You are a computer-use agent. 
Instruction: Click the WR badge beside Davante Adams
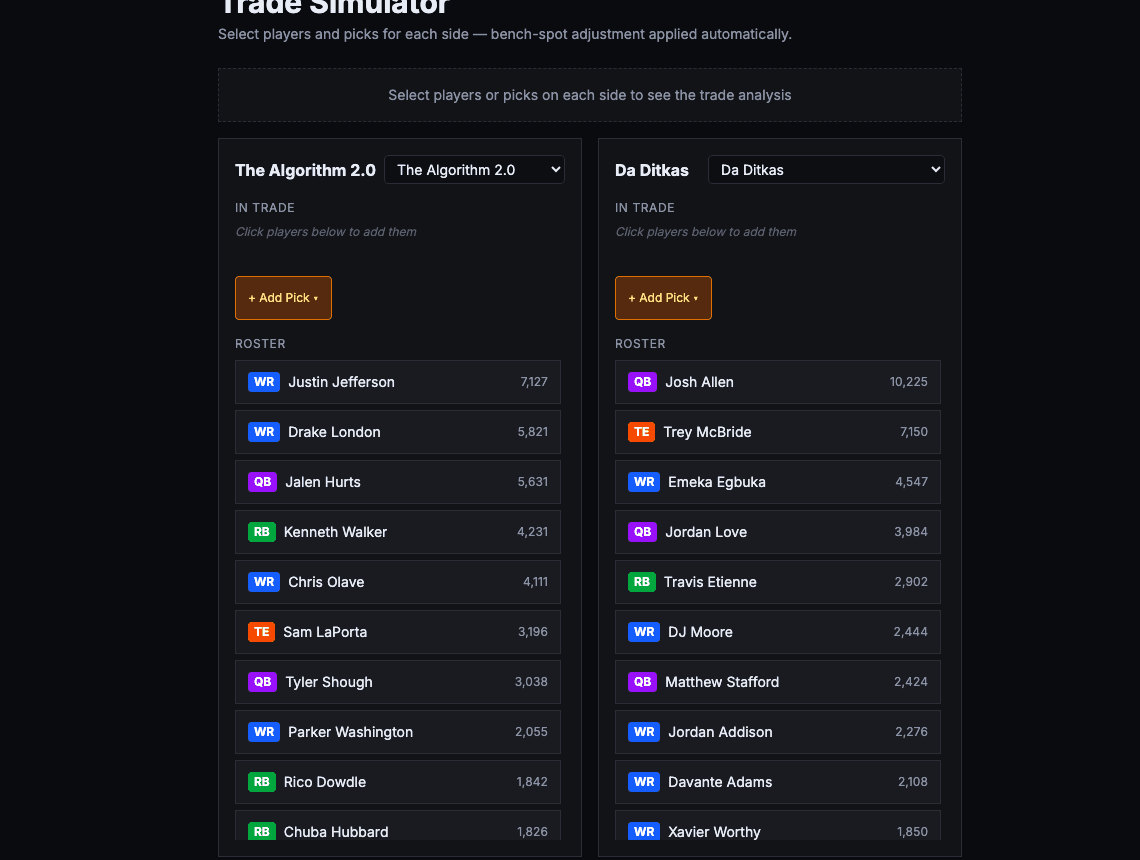click(644, 782)
